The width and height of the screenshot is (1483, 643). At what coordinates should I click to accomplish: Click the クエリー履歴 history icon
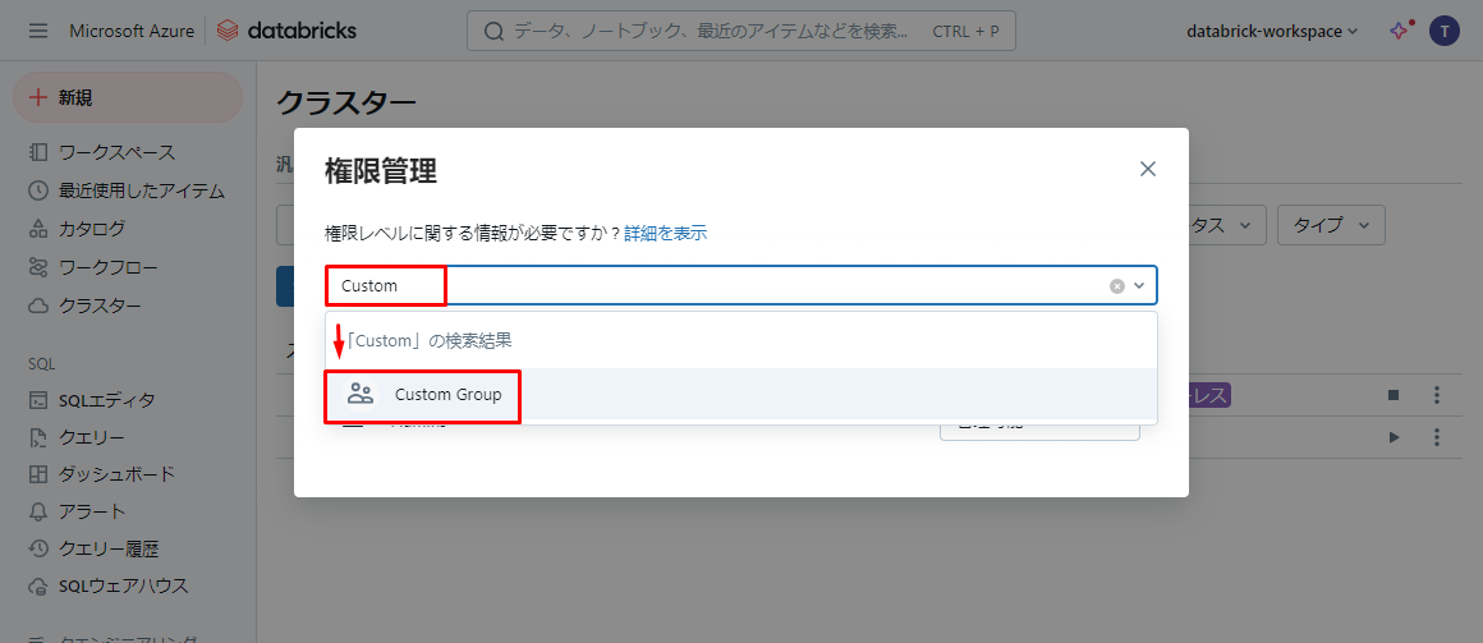coord(38,548)
